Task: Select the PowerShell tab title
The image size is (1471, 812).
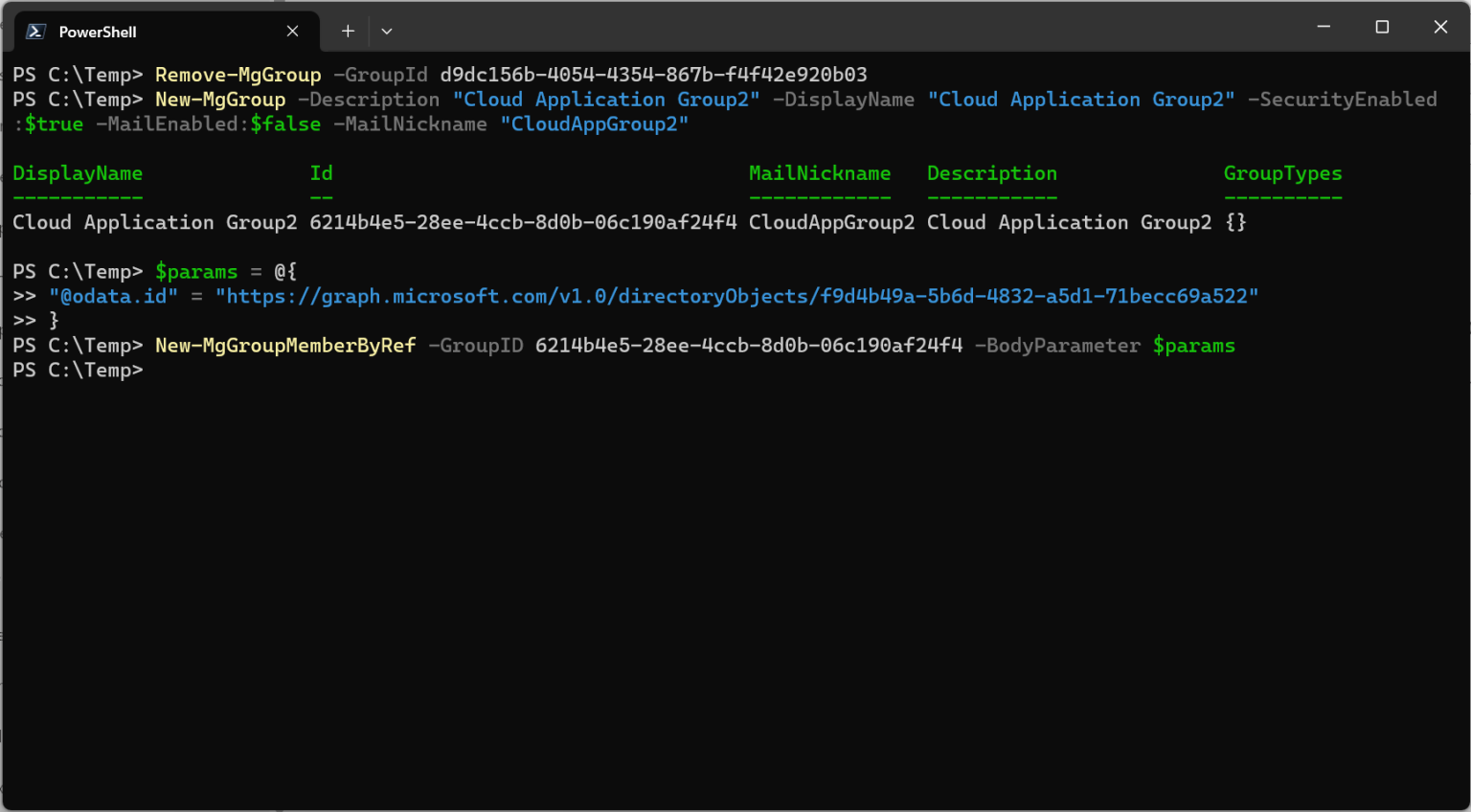Action: click(x=98, y=32)
